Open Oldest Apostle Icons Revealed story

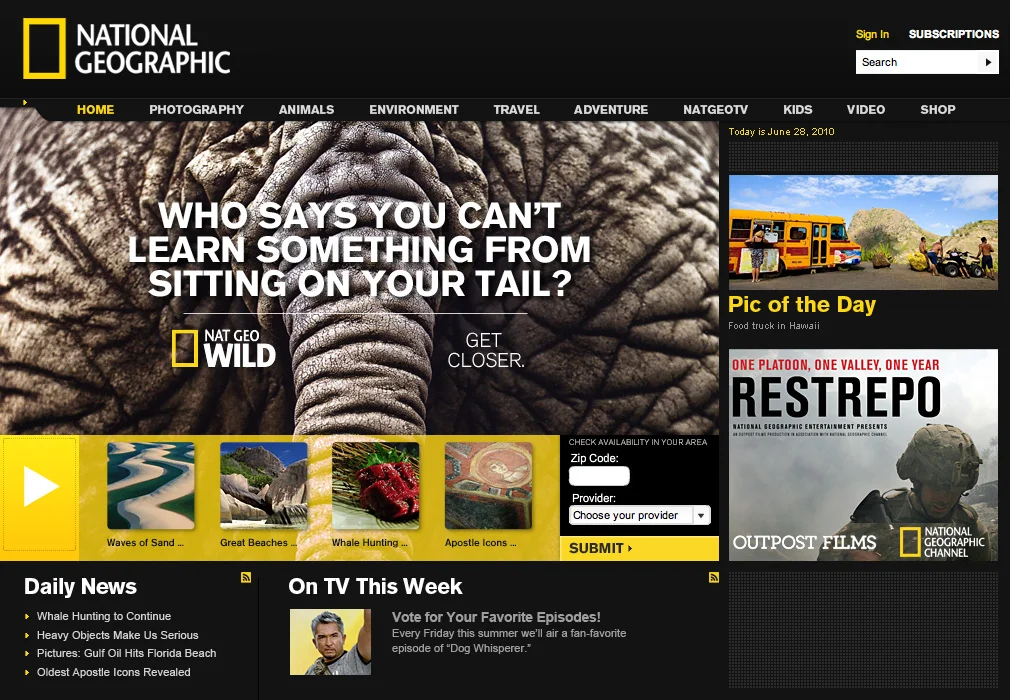click(113, 672)
